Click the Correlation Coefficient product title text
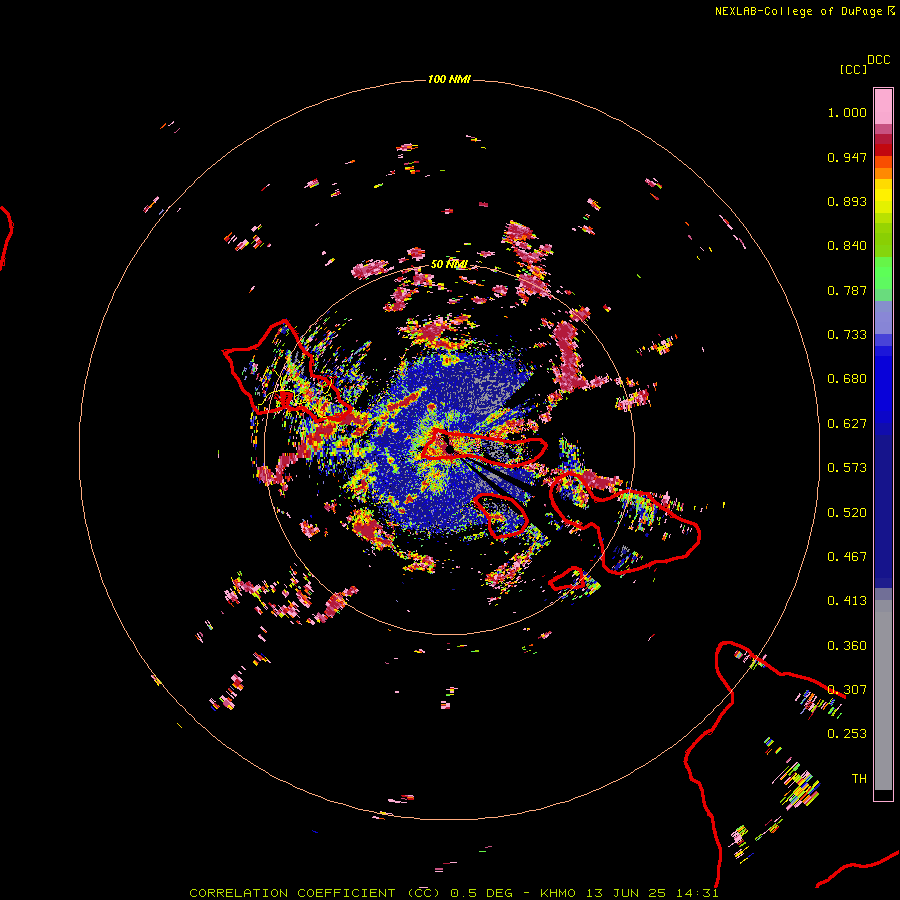The height and width of the screenshot is (900, 900). pos(315,893)
